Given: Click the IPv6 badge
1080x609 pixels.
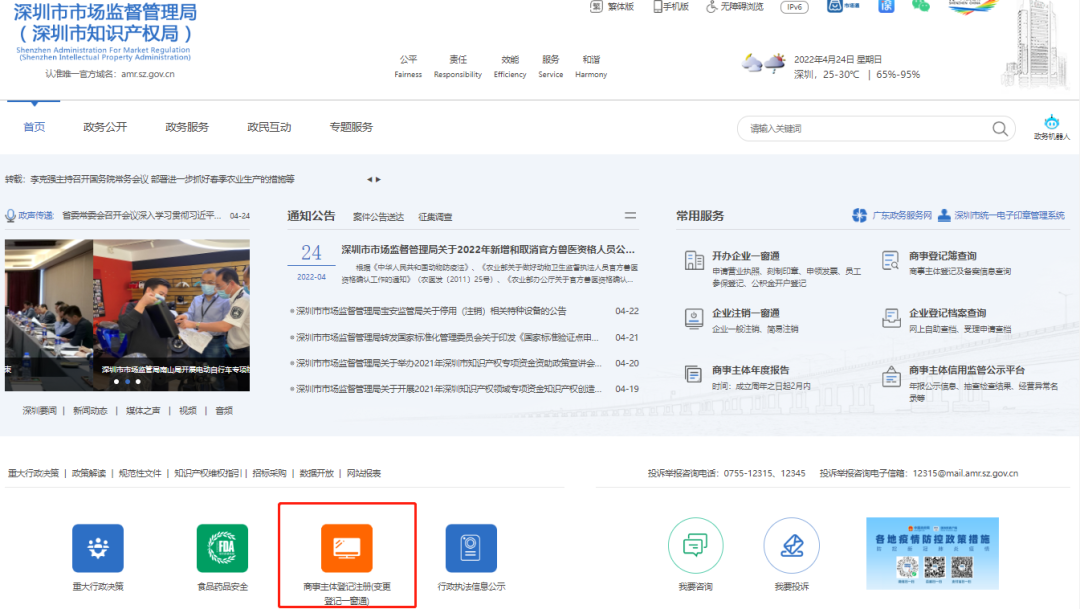Looking at the screenshot, I should pos(794,7).
